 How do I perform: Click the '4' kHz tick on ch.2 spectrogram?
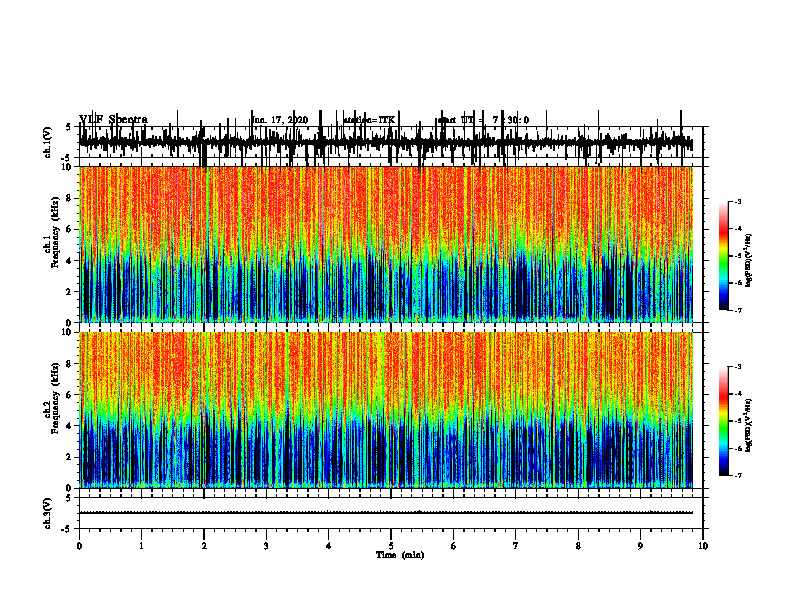pos(70,426)
